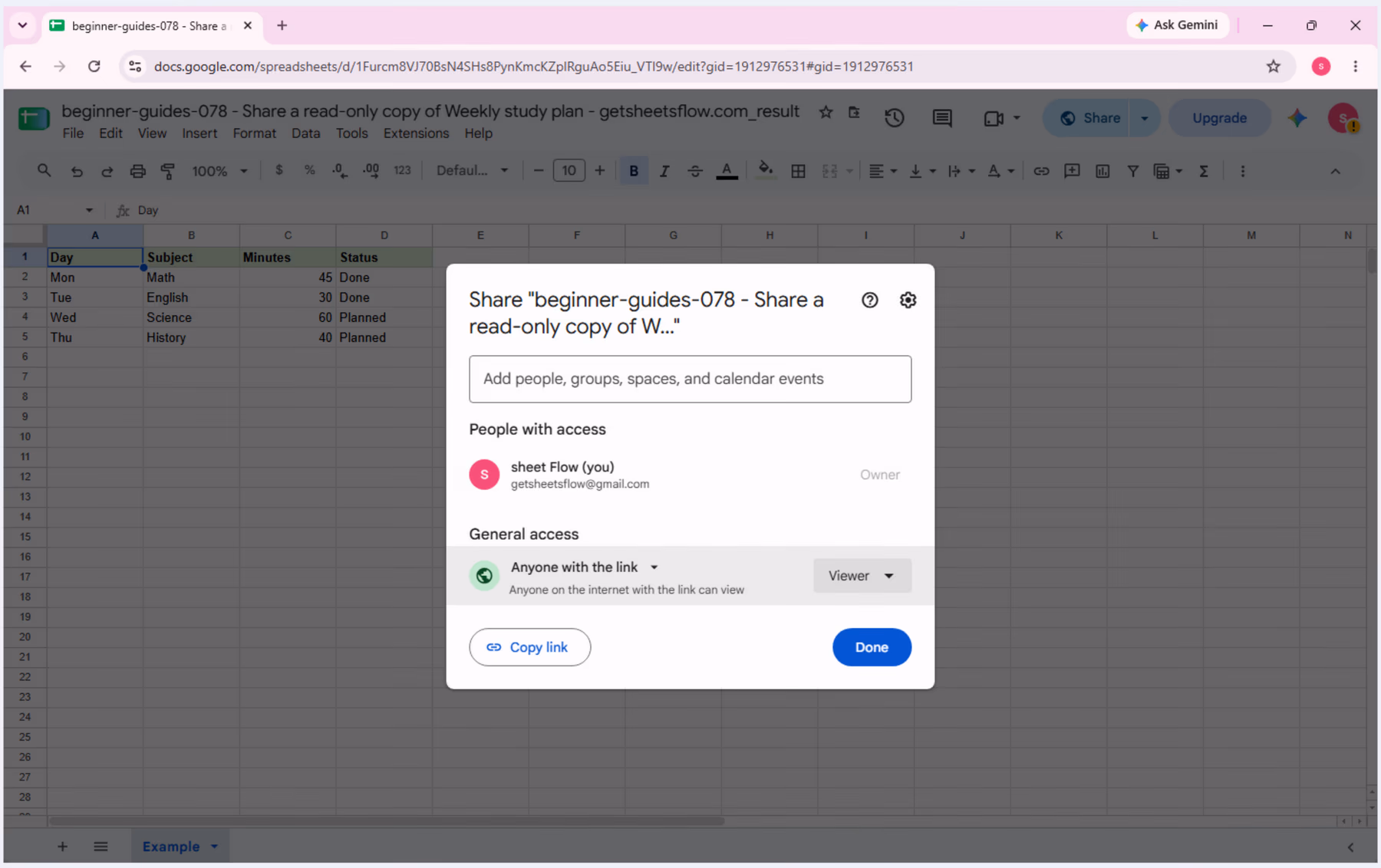Open the borders tool

point(798,171)
